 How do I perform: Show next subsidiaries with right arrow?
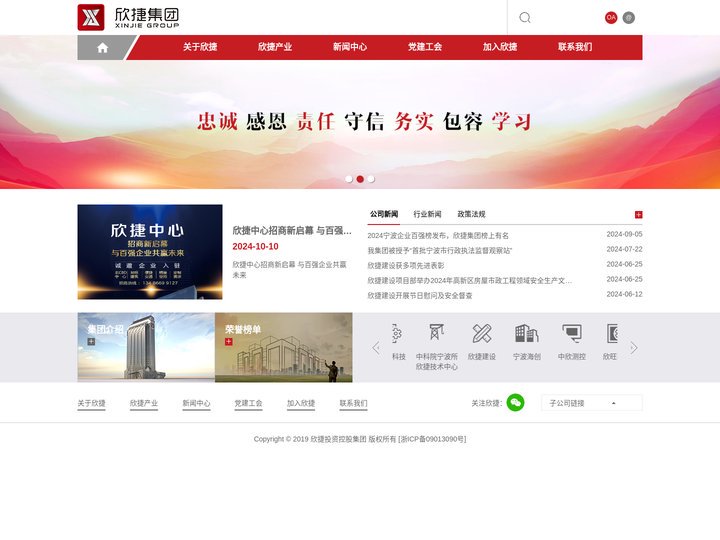coord(634,348)
